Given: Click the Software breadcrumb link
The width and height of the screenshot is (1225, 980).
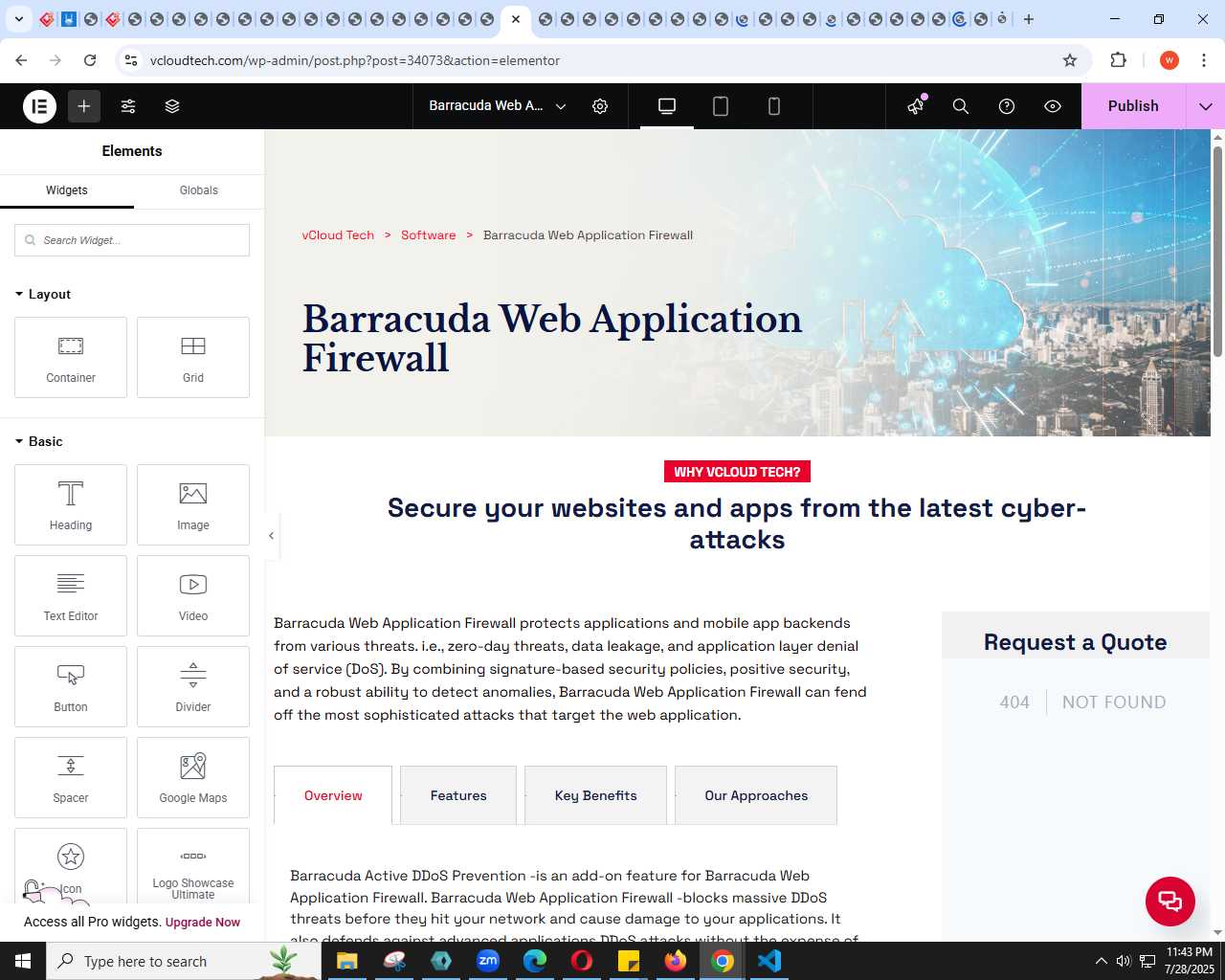Looking at the screenshot, I should point(428,235).
